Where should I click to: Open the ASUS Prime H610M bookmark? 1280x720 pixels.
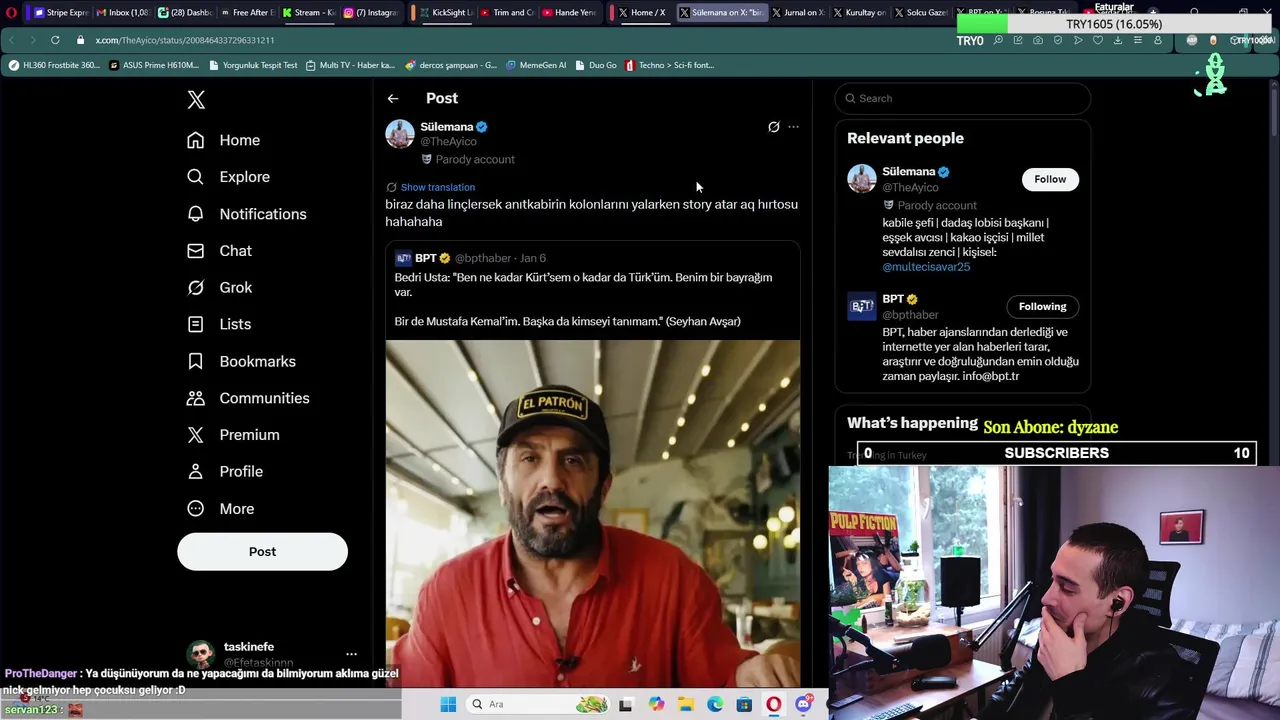click(154, 65)
